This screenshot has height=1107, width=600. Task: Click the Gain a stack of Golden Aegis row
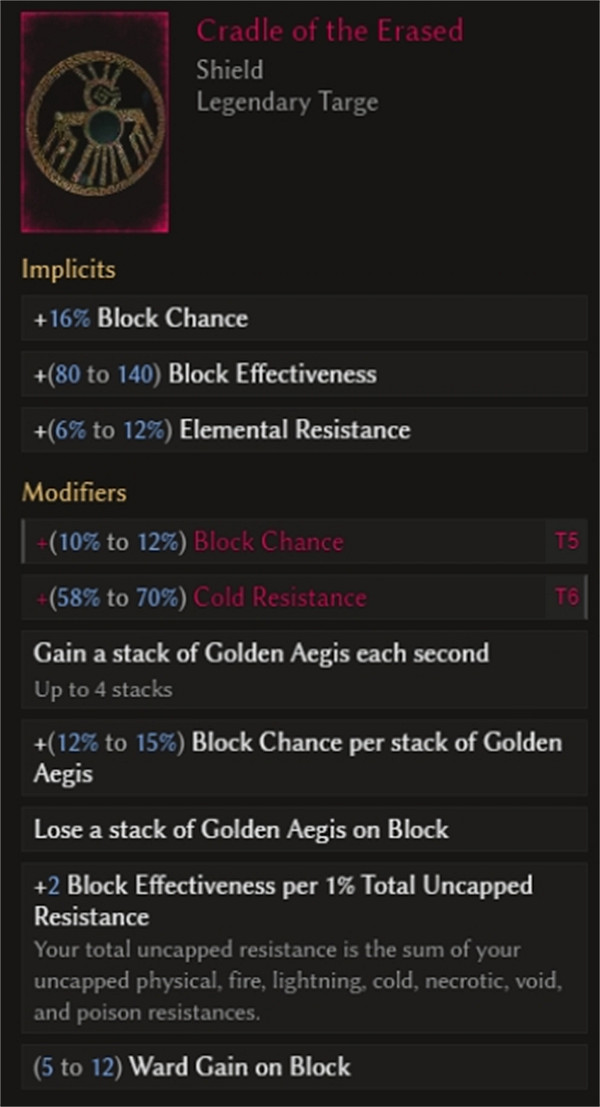pos(261,654)
